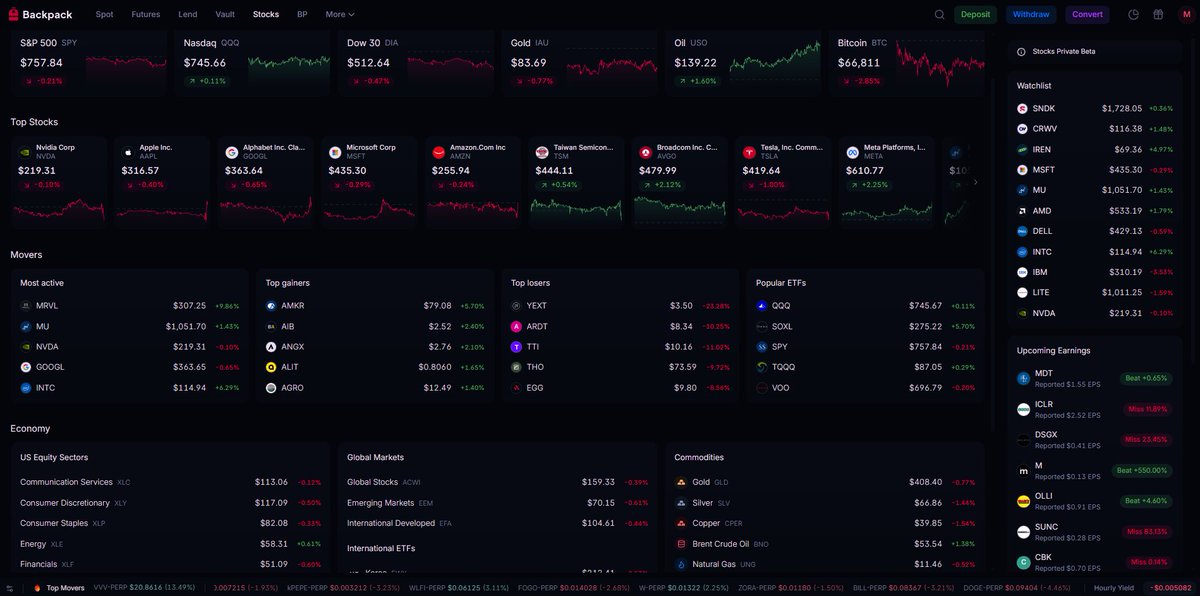1200x596 pixels.
Task: Select TQQQ row in Popular ETFs
Action: click(x=865, y=367)
